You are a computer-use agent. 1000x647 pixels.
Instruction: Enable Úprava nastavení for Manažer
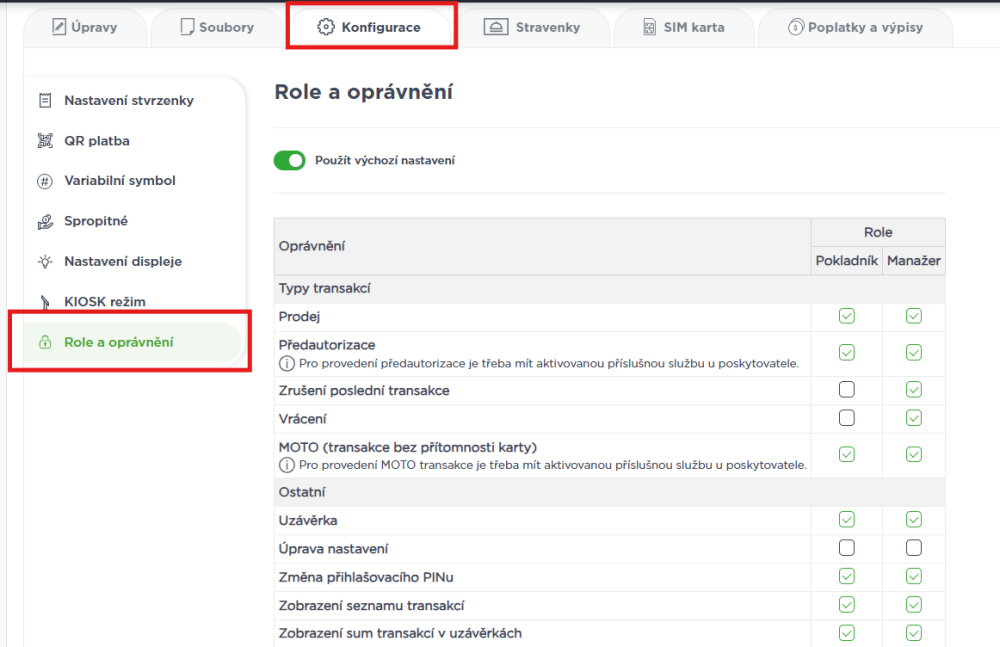click(914, 548)
